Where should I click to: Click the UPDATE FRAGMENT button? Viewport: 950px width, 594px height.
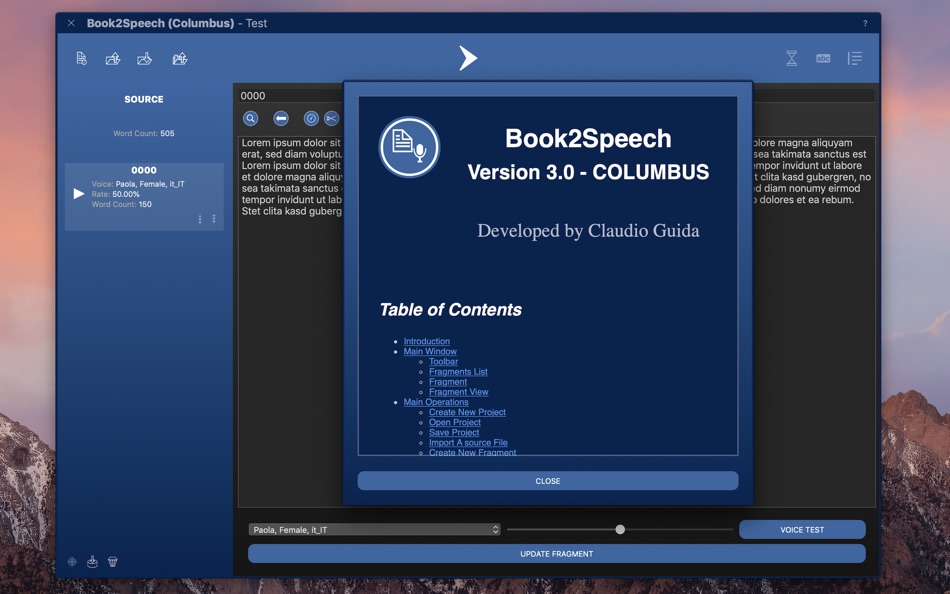tap(557, 553)
